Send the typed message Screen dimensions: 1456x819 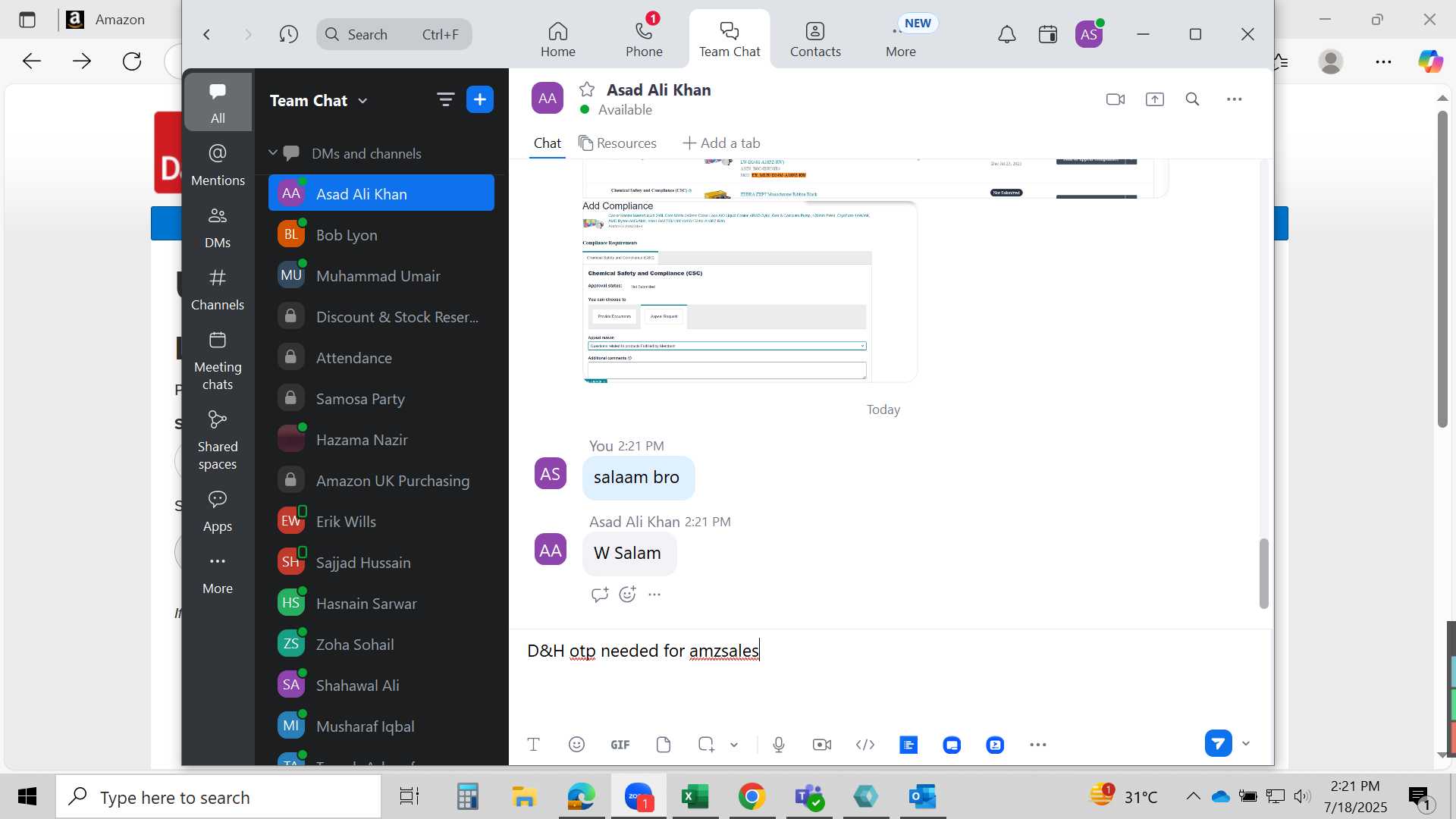[1218, 744]
